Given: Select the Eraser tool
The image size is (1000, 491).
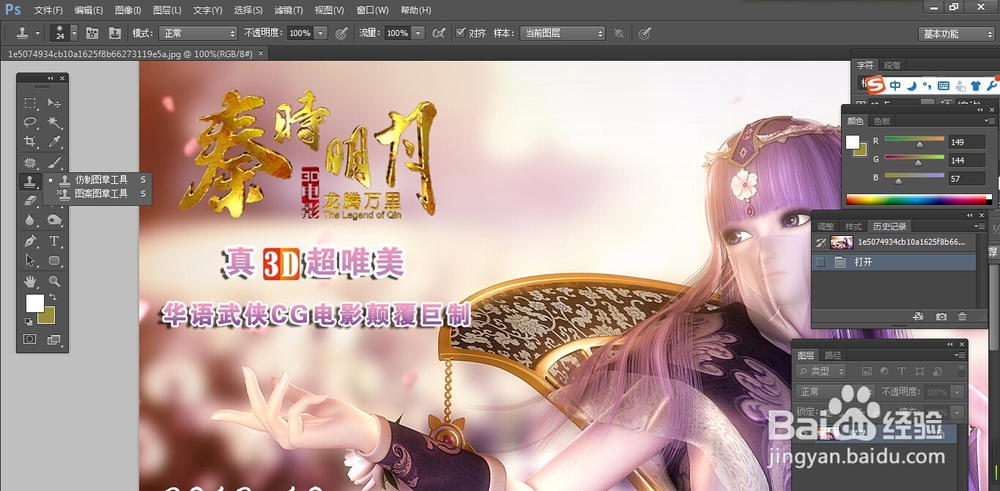Looking at the screenshot, I should point(30,200).
